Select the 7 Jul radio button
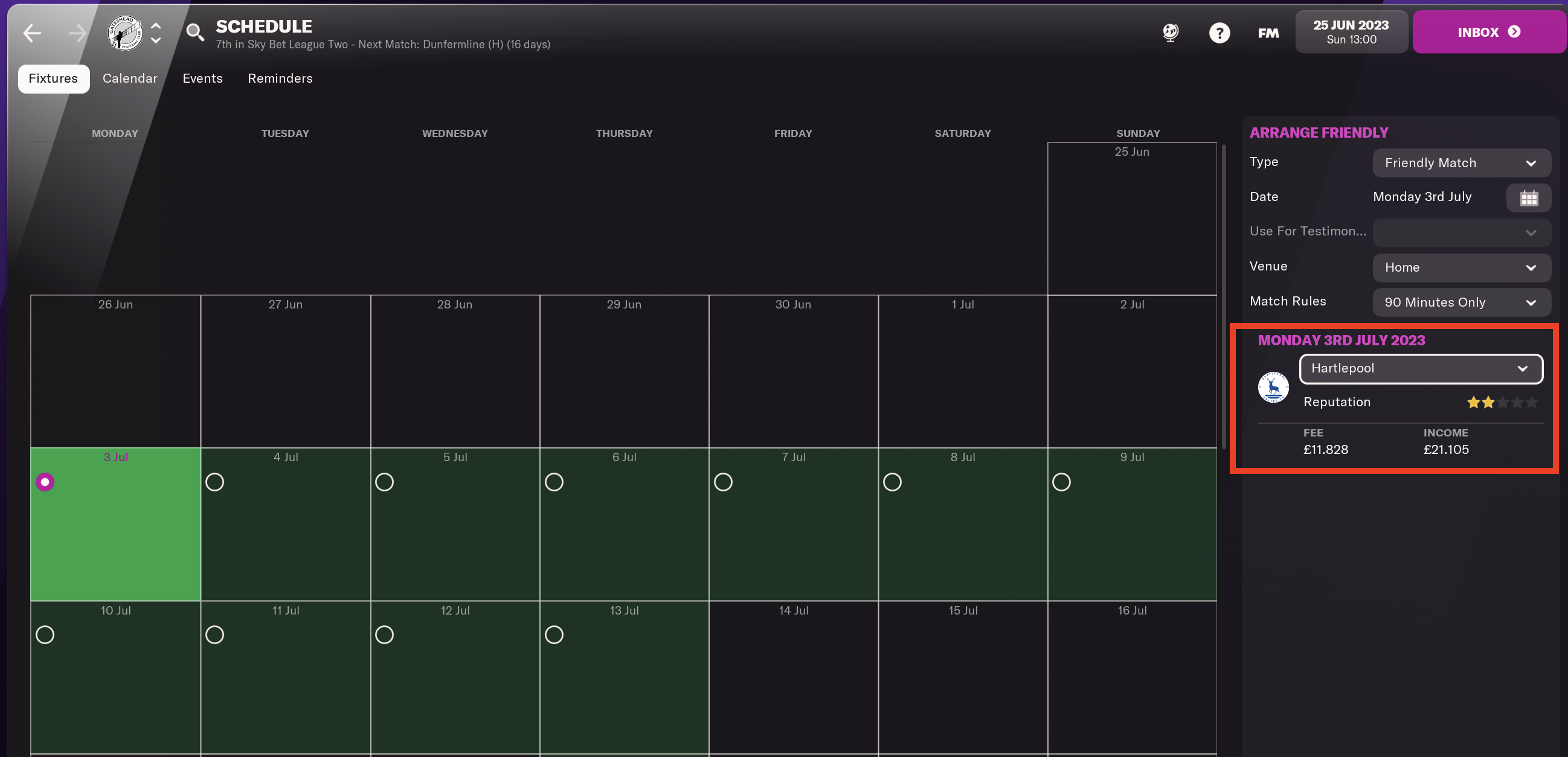The image size is (1568, 757). click(723, 482)
